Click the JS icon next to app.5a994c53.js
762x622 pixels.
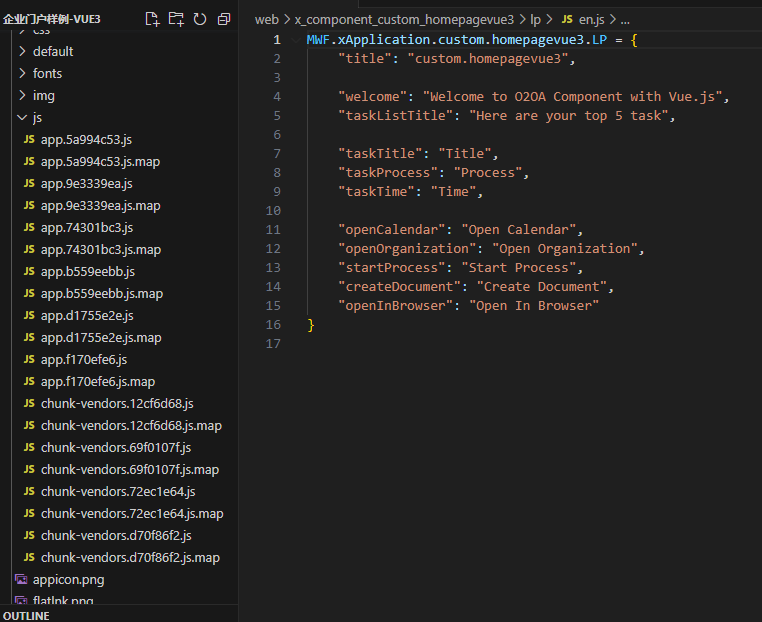click(29, 139)
